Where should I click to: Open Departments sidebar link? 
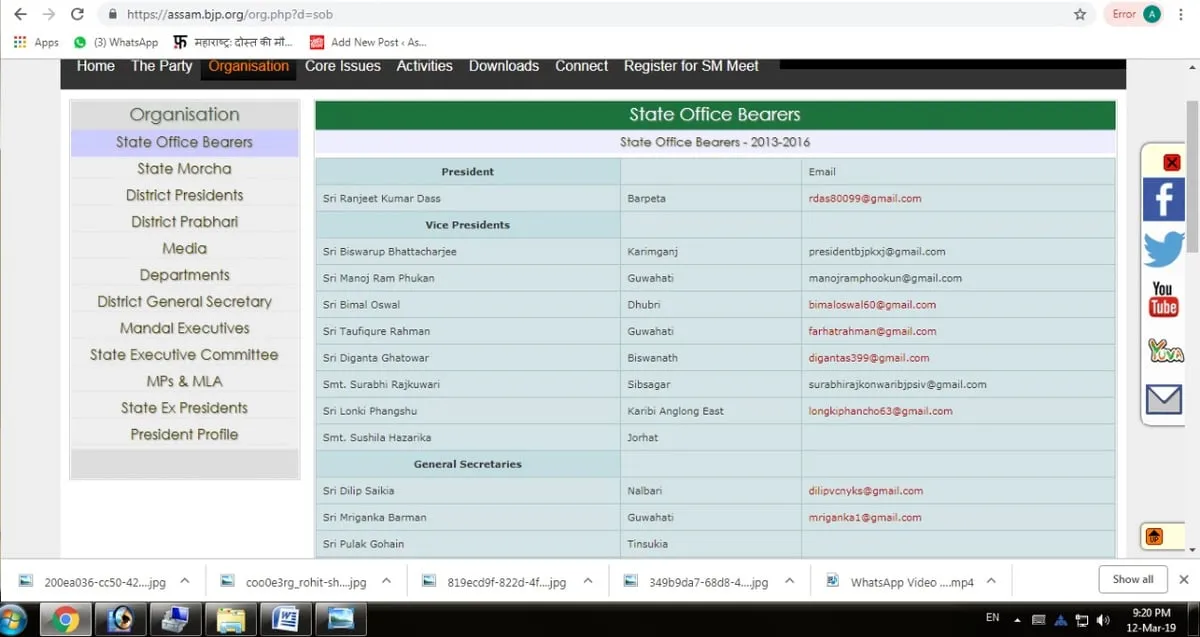coord(185,275)
